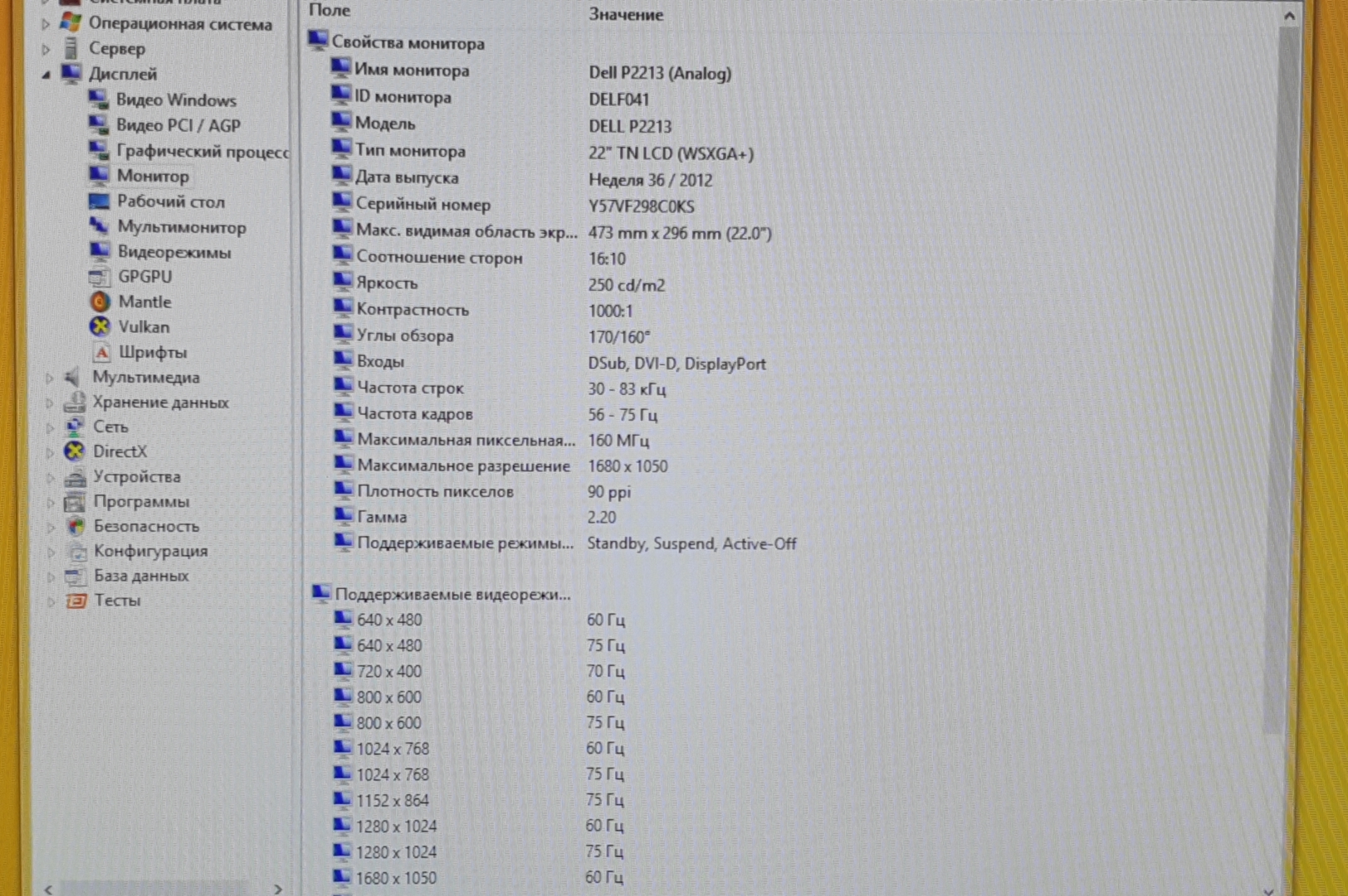Screen dimensions: 1348x896
Task: Select Видео PCI / AGP icon
Action: [x=98, y=125]
